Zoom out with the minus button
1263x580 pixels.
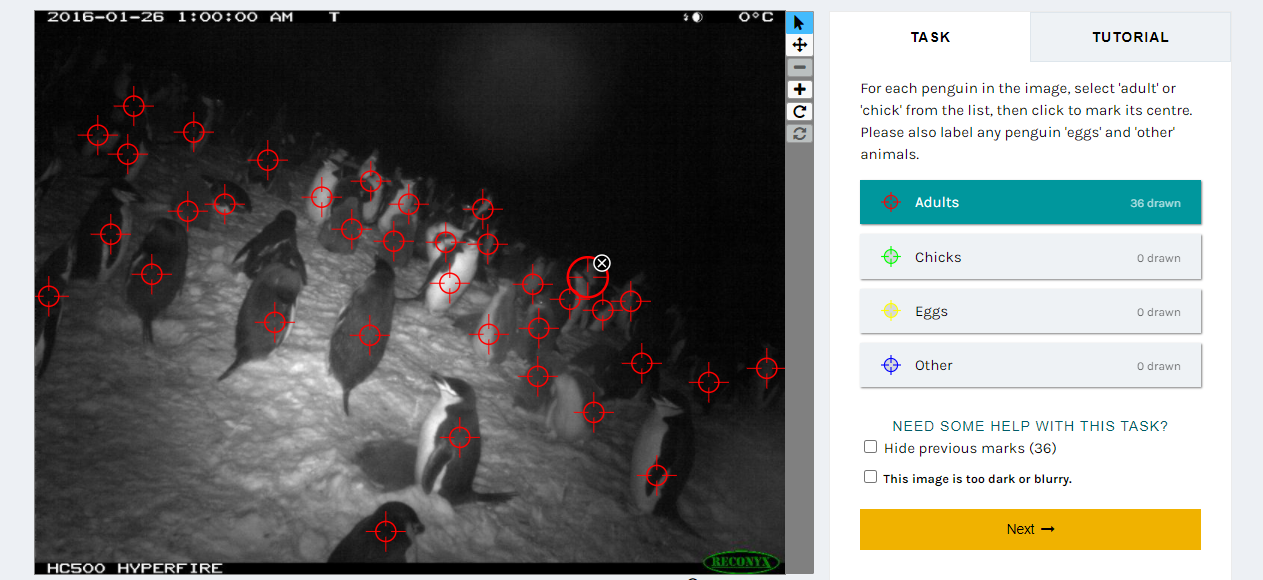tap(799, 67)
